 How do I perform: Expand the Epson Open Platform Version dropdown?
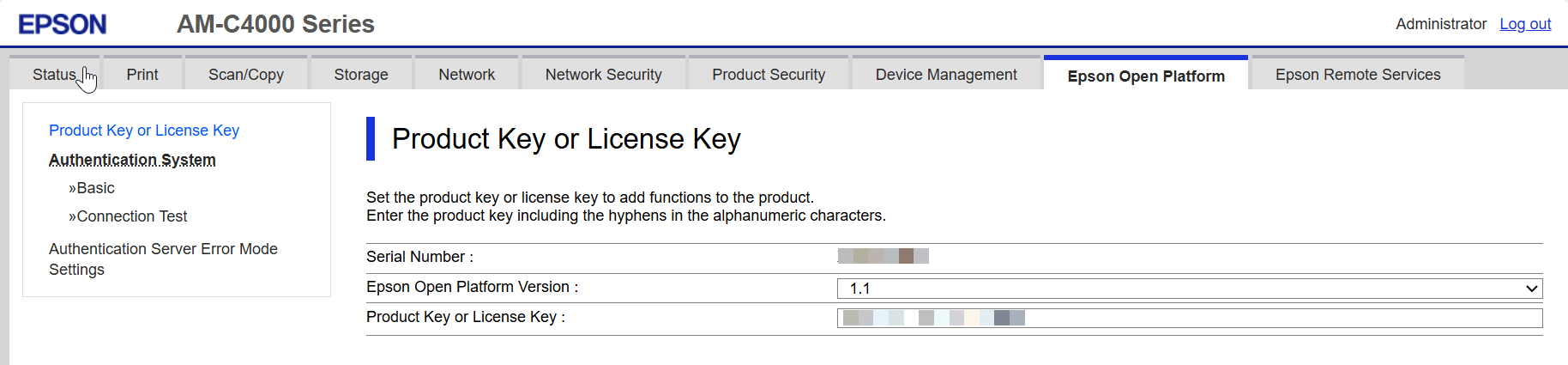click(1189, 289)
